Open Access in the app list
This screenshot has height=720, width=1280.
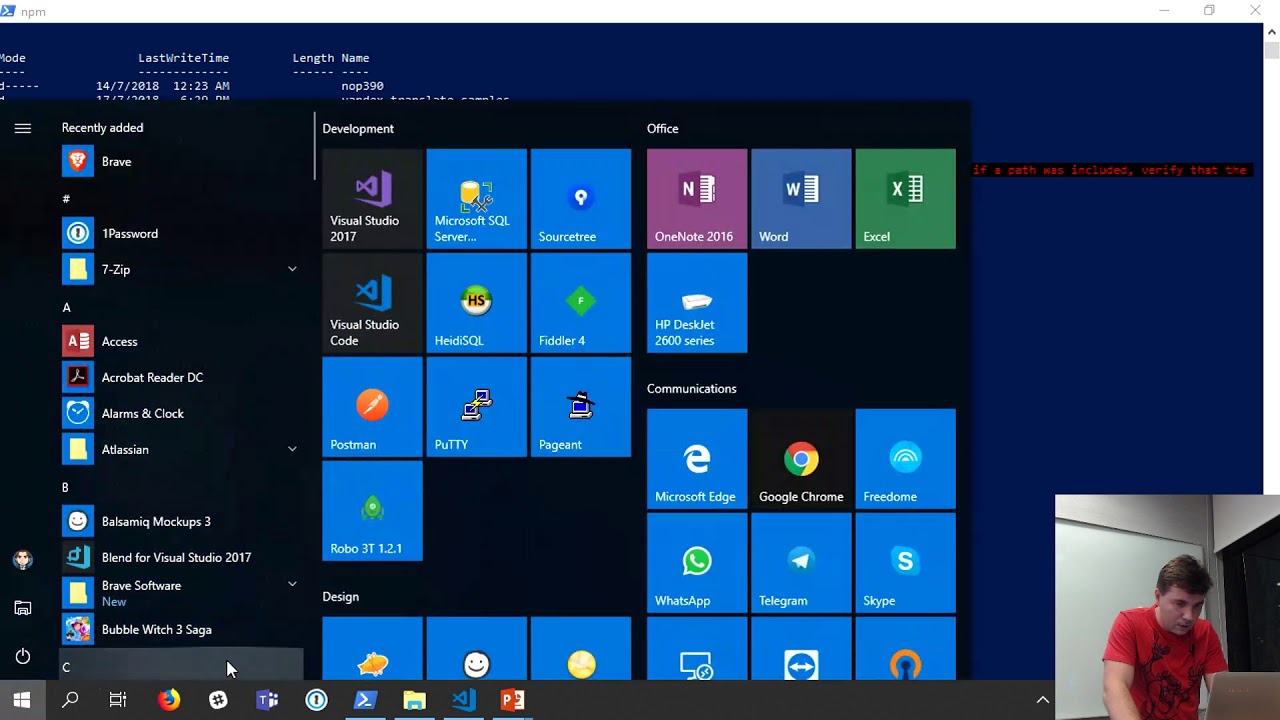click(181, 341)
